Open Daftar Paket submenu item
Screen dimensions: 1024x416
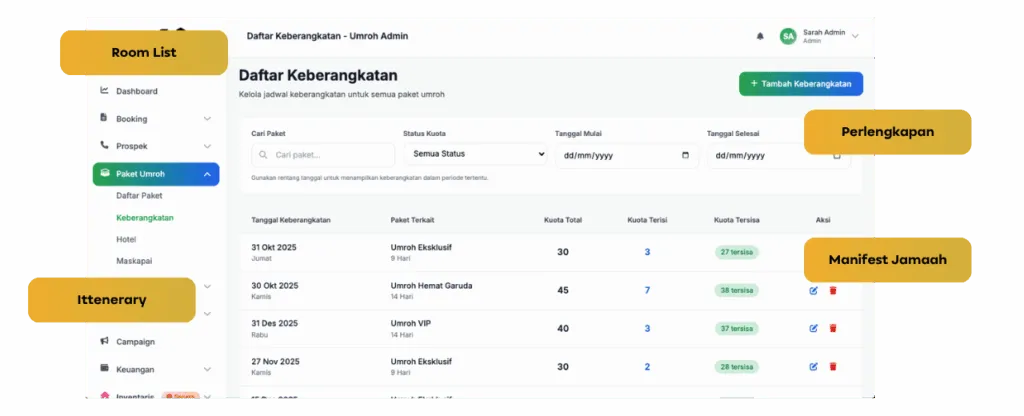click(x=139, y=196)
